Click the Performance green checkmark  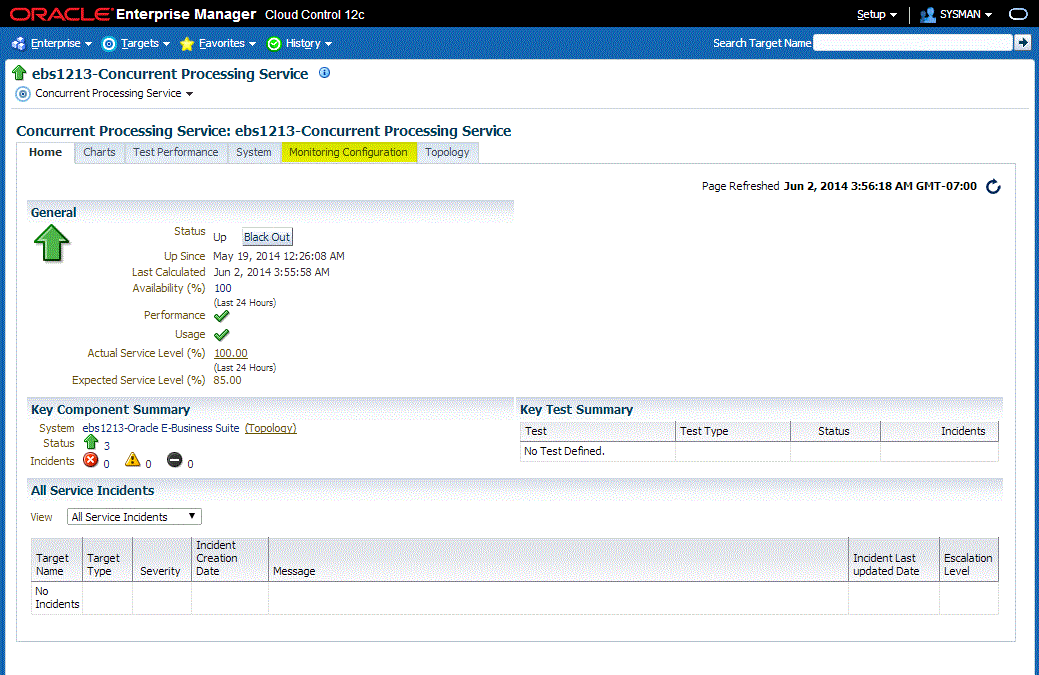pos(222,316)
